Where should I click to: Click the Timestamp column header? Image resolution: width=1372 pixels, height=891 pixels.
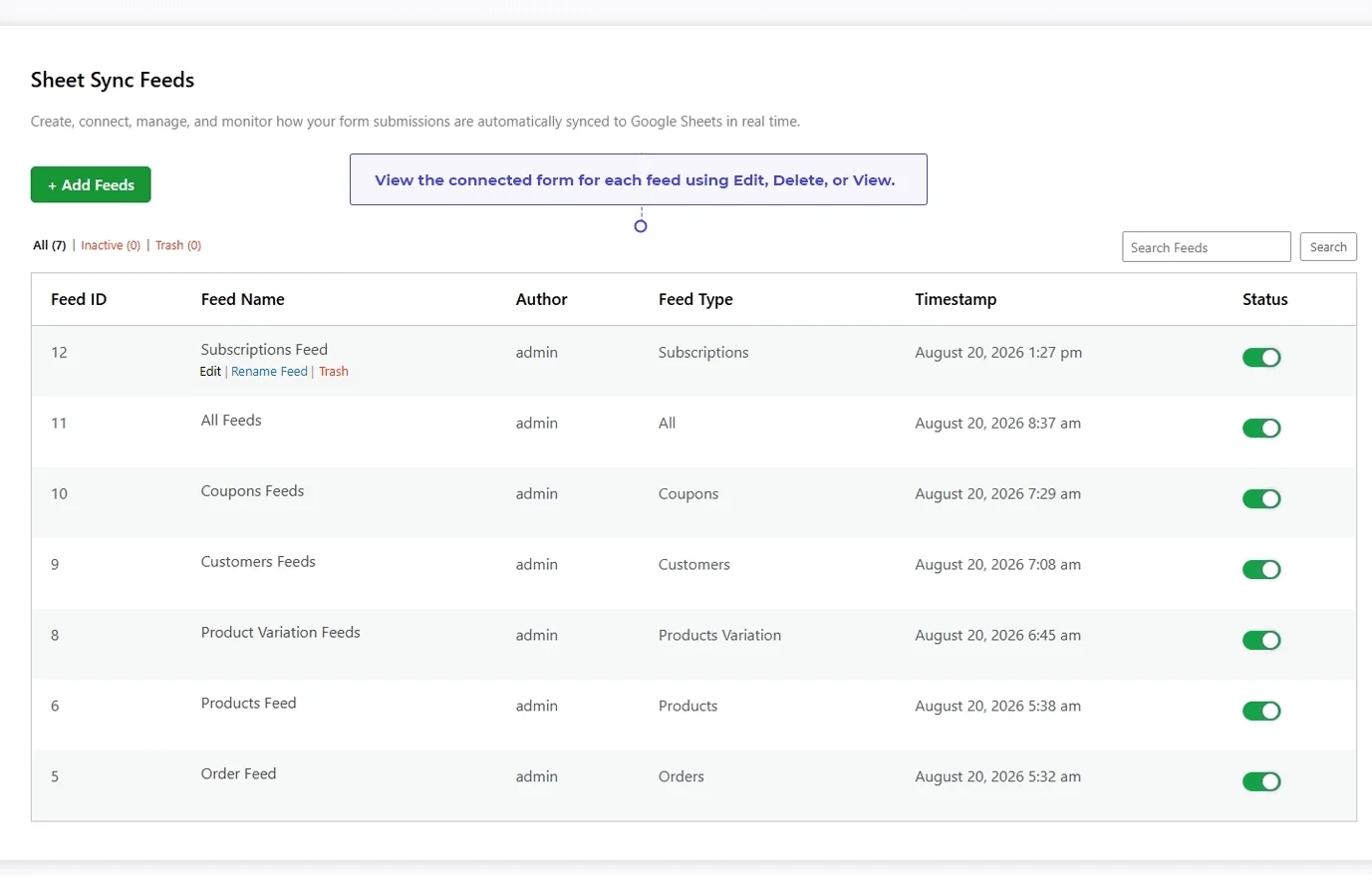coord(956,299)
